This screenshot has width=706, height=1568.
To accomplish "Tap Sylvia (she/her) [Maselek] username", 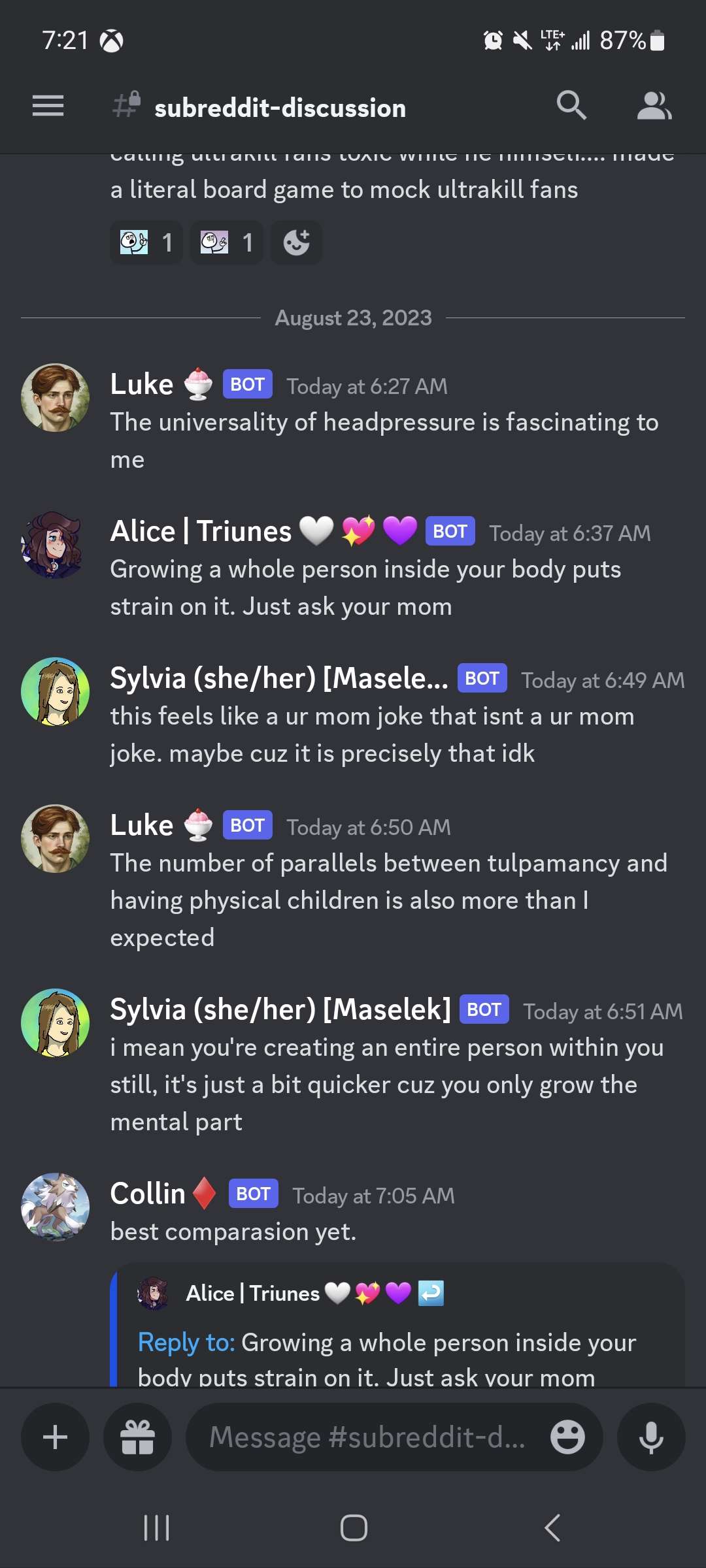I will [x=280, y=1009].
